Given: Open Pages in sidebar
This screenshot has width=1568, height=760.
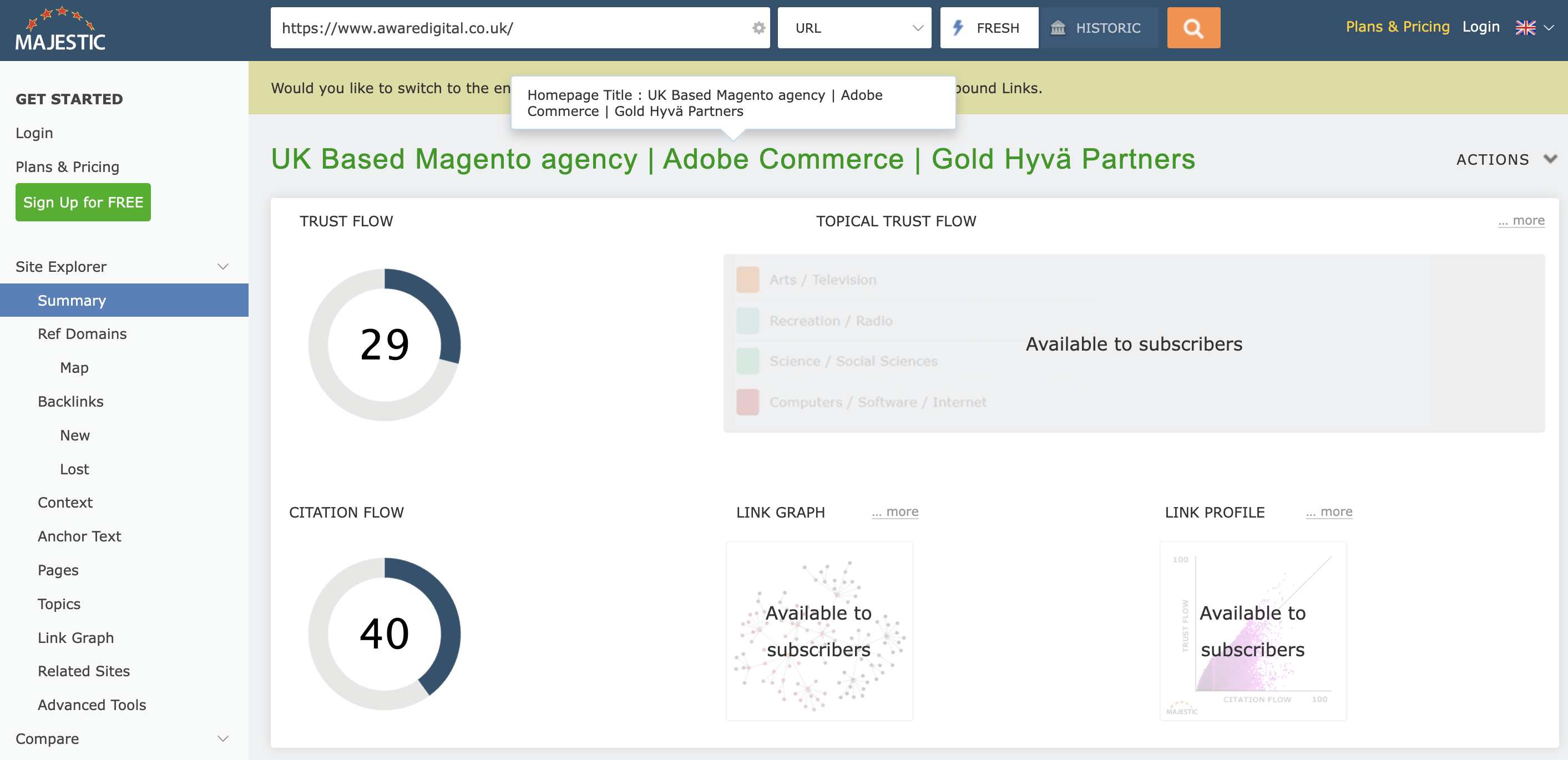Looking at the screenshot, I should [58, 570].
